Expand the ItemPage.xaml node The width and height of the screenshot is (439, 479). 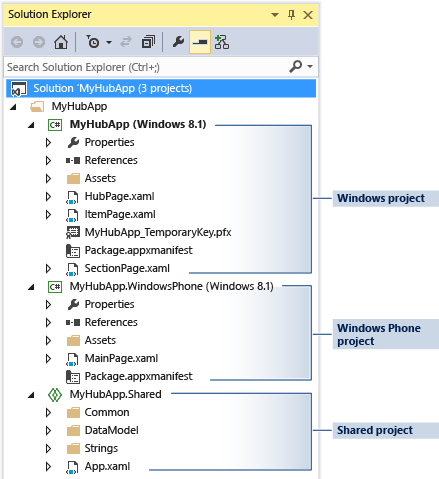(x=48, y=215)
